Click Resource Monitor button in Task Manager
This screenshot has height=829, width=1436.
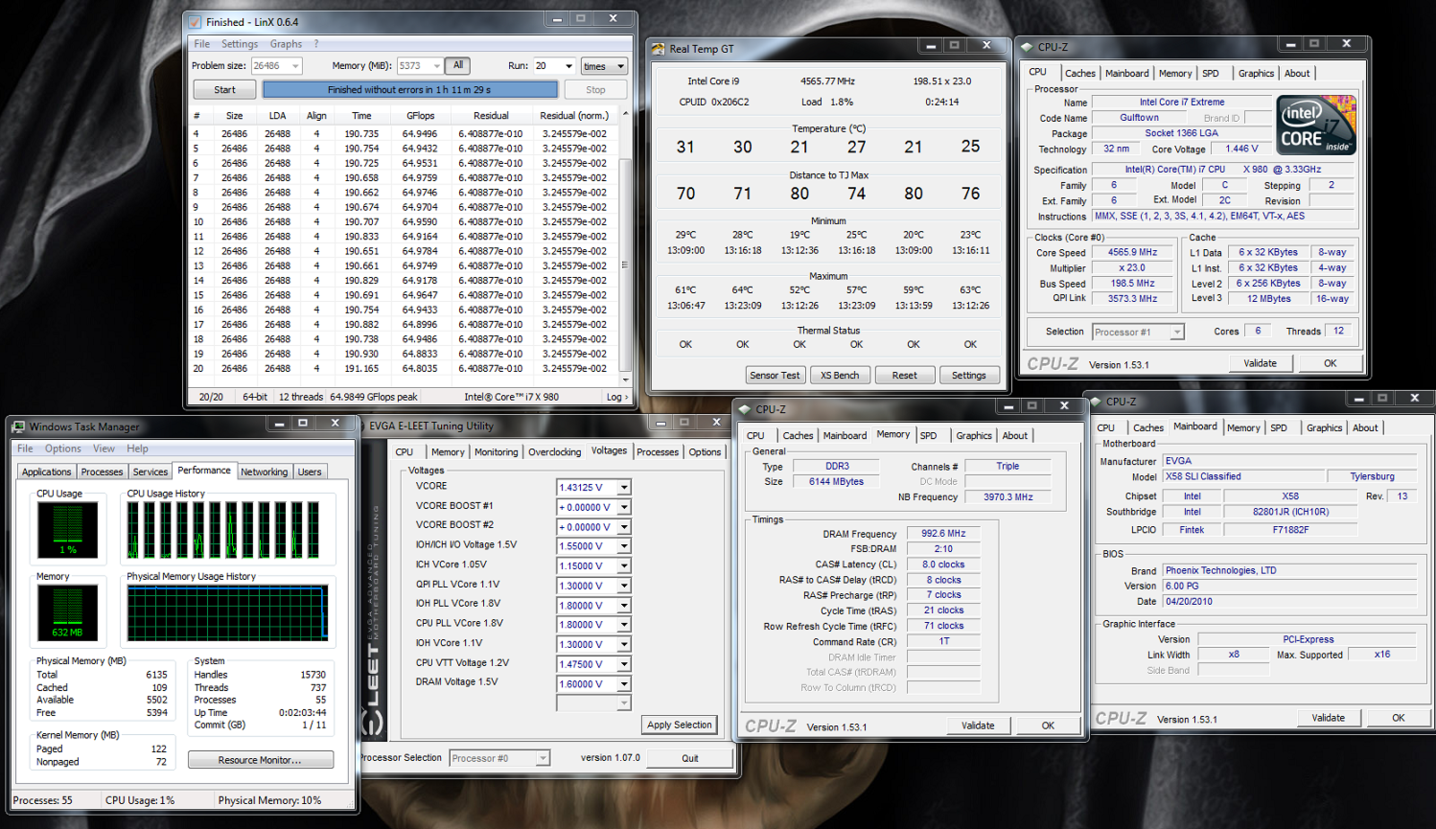[260, 760]
